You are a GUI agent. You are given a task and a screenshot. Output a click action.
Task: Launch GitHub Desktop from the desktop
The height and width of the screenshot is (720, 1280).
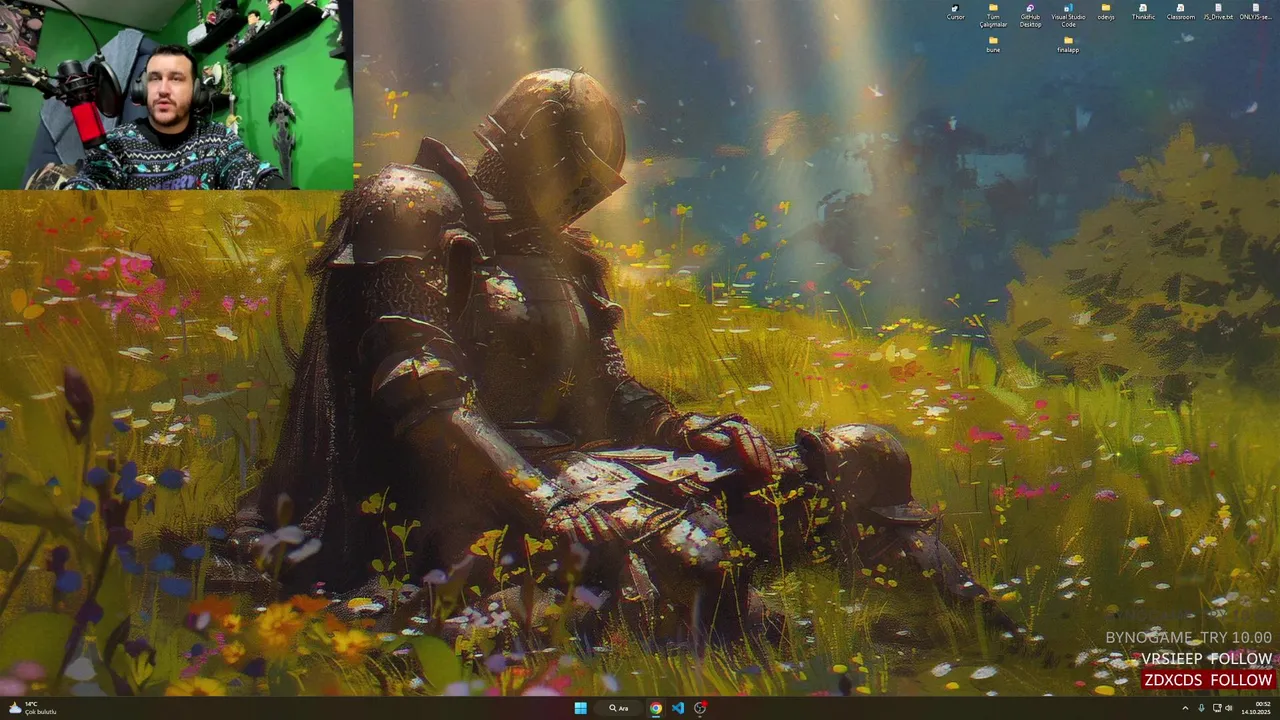pyautogui.click(x=1030, y=14)
